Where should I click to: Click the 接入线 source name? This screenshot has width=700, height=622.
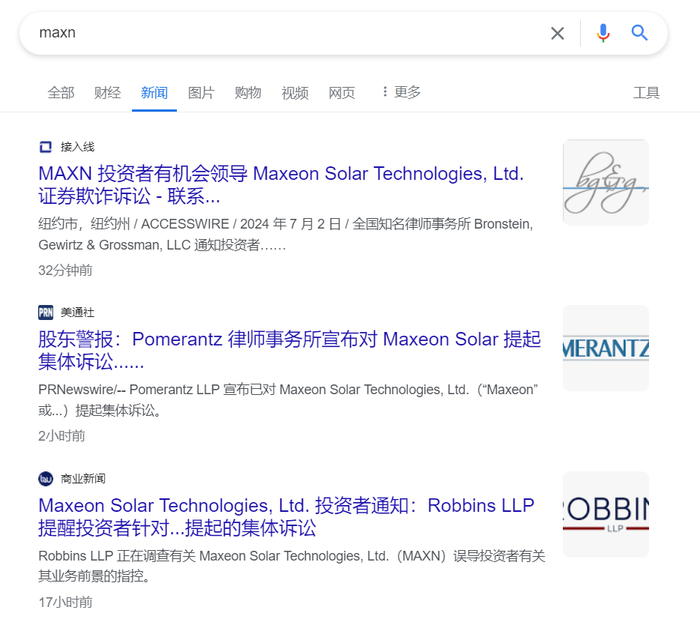78,147
